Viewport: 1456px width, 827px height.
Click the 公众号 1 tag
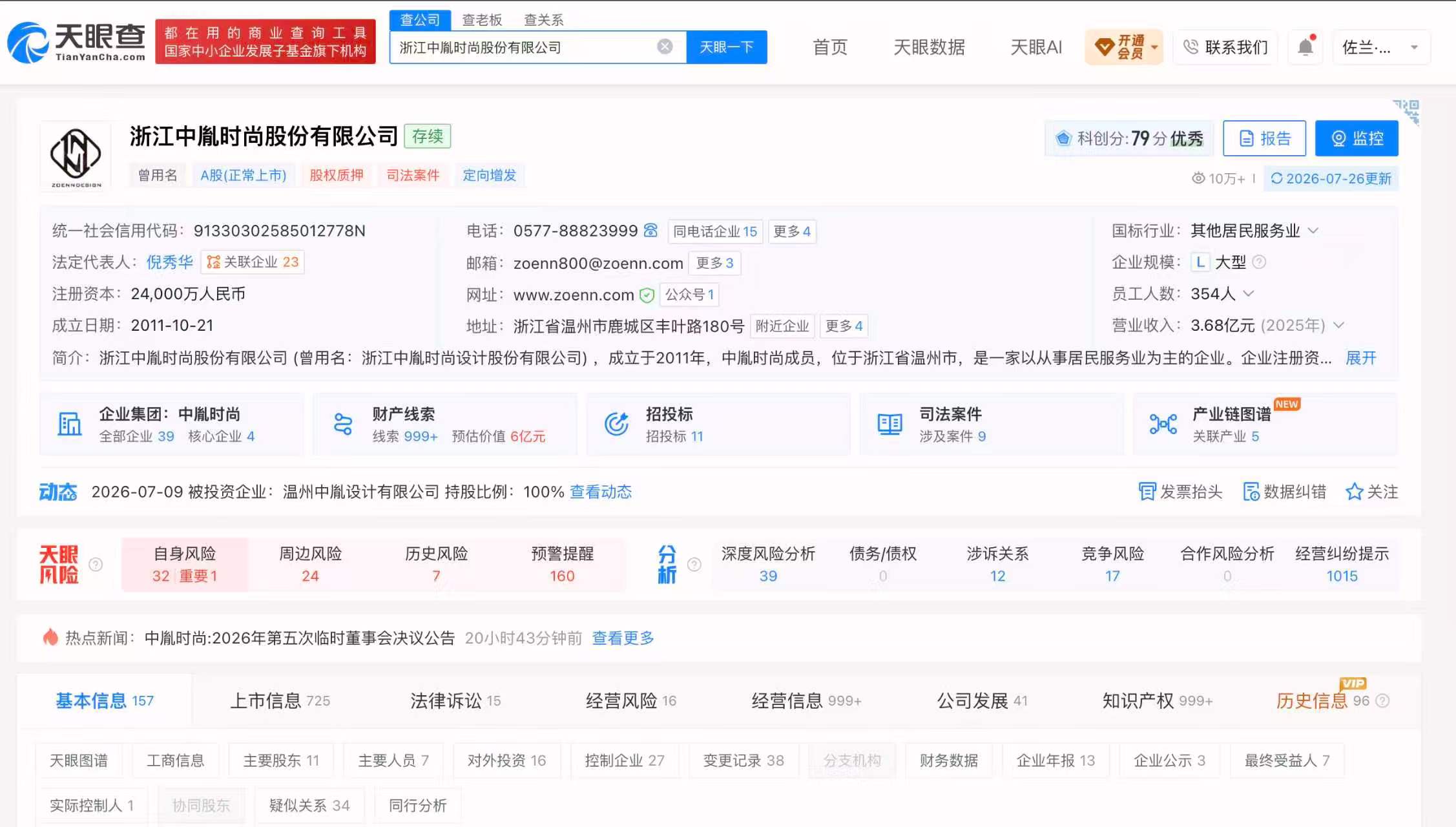(689, 295)
